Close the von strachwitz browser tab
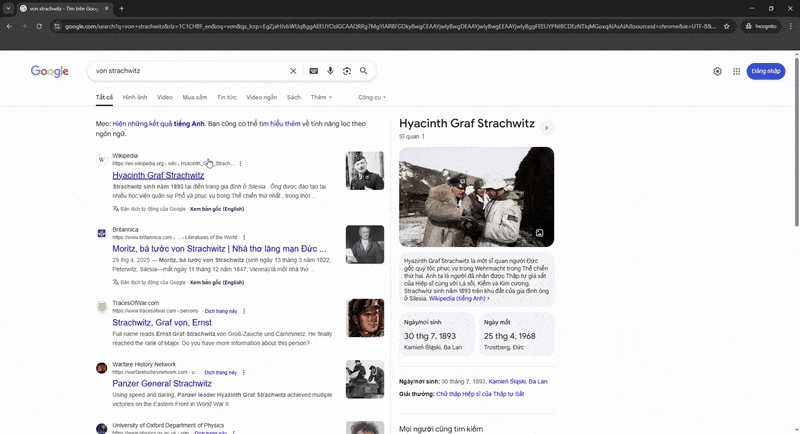Viewport: 800px width, 434px height. click(106, 8)
